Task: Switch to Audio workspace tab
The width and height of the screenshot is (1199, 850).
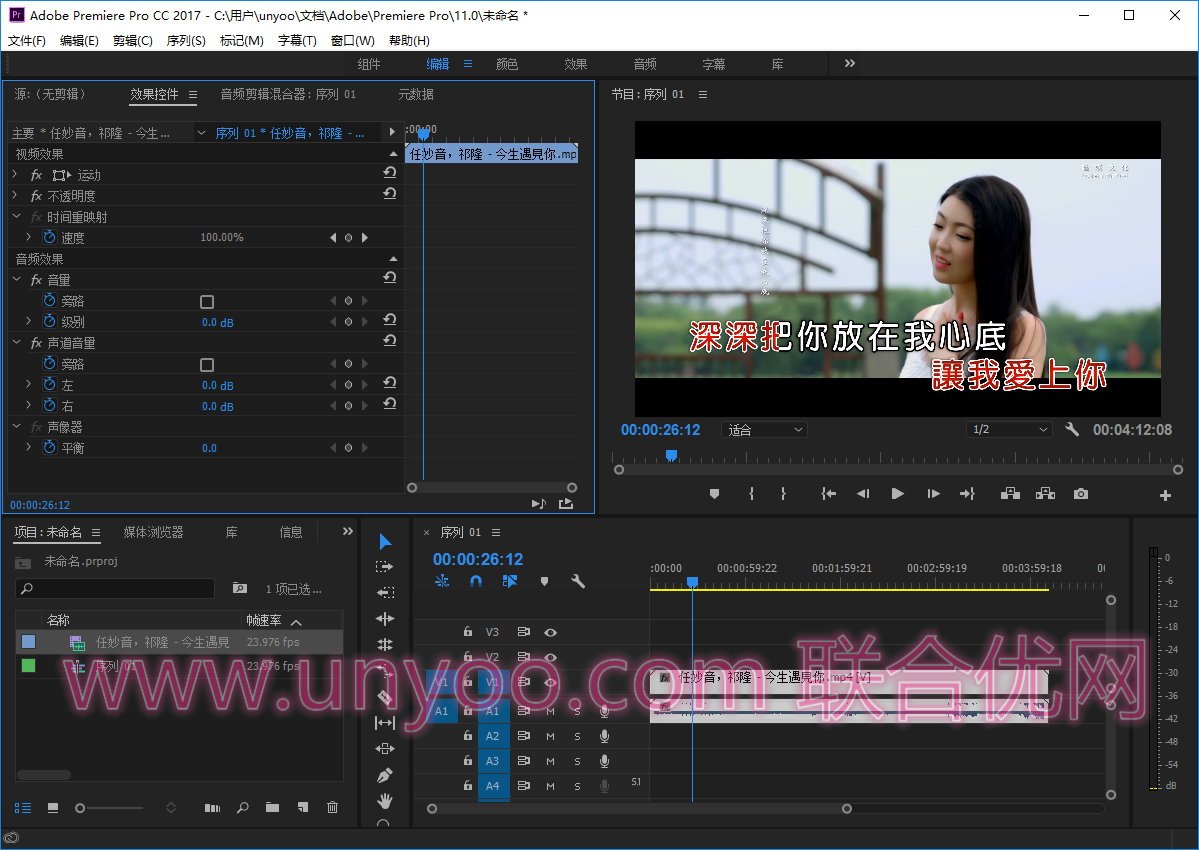Action: click(x=645, y=64)
